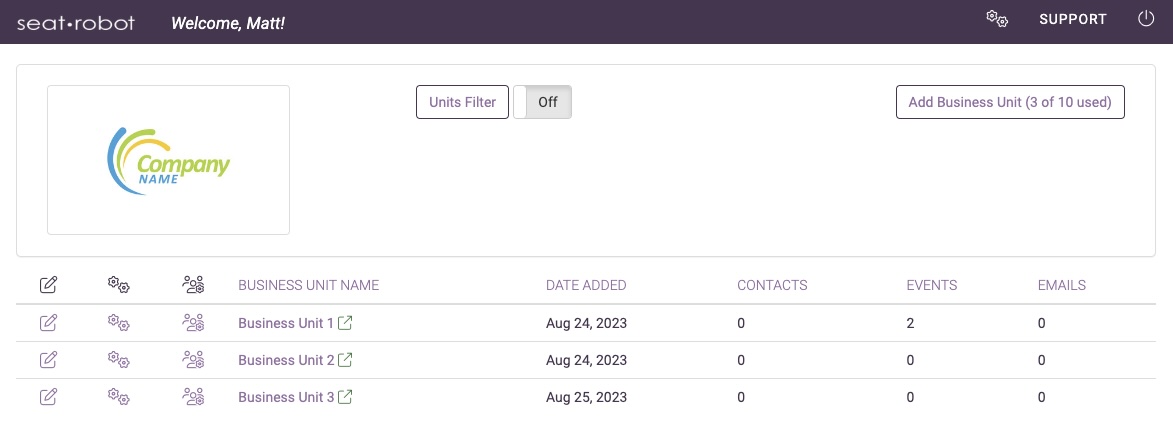The width and height of the screenshot is (1173, 434).
Task: Click the Welcome, Matt! greeting text
Action: 228,23
